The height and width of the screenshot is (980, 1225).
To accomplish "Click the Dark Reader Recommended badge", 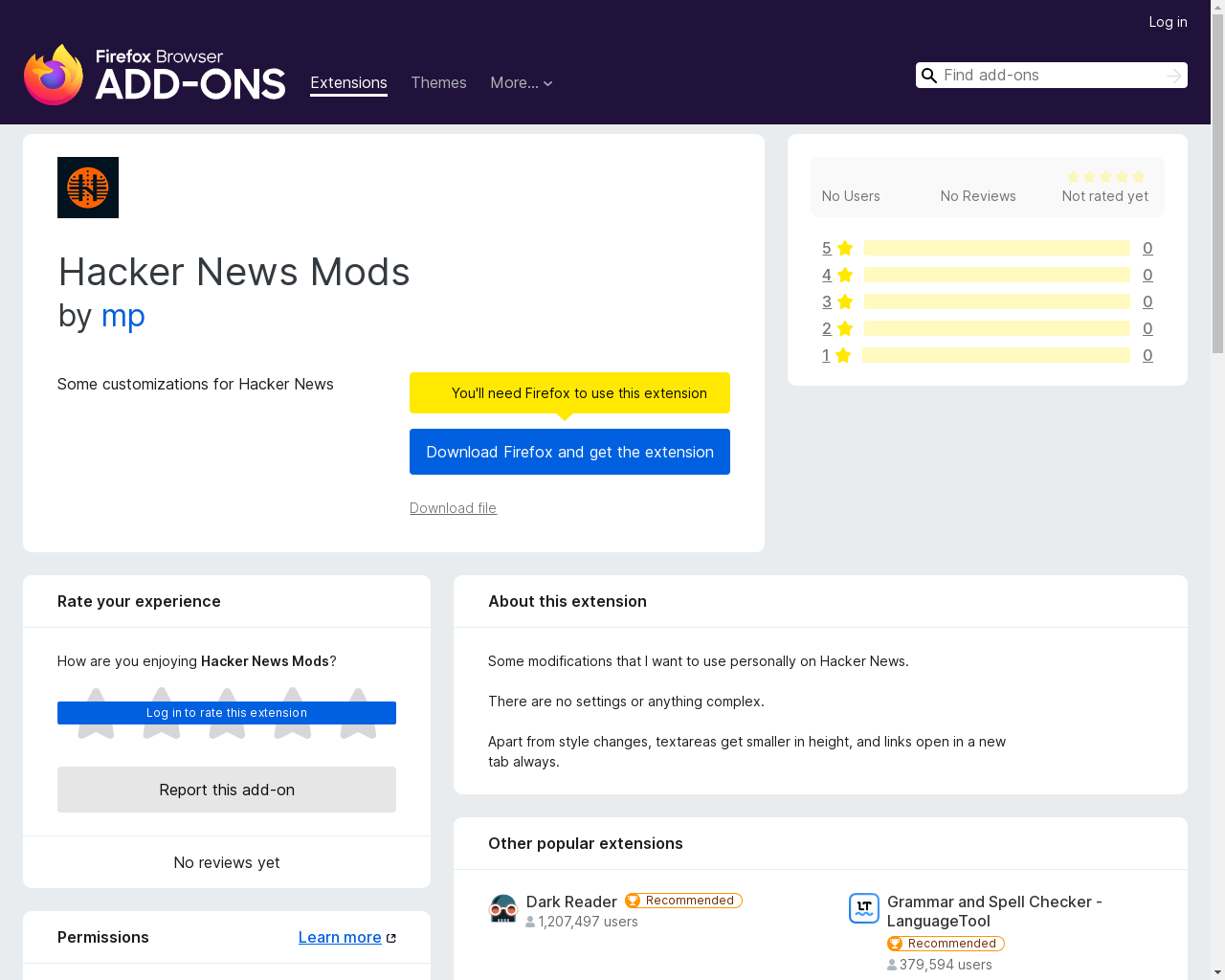I will click(683, 901).
